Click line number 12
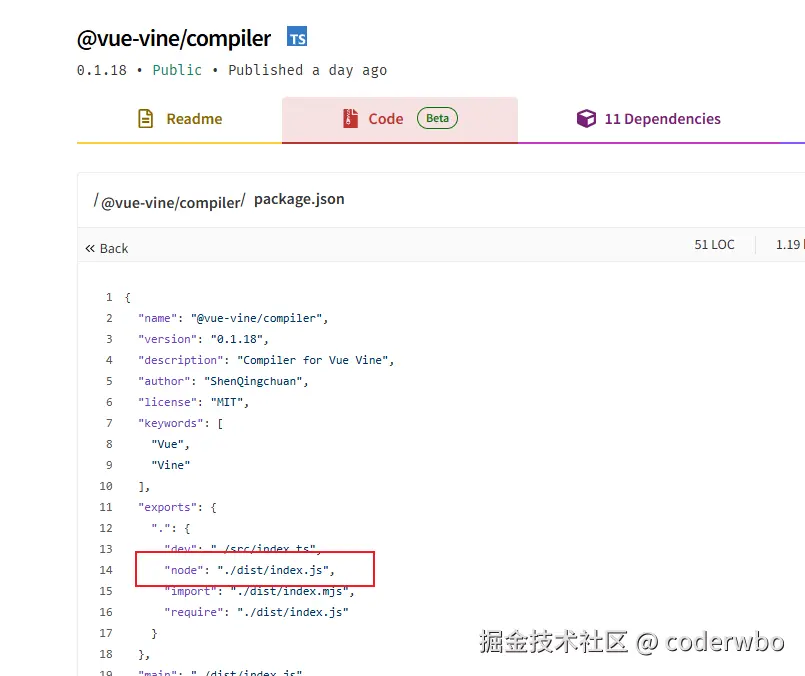 [x=106, y=529]
